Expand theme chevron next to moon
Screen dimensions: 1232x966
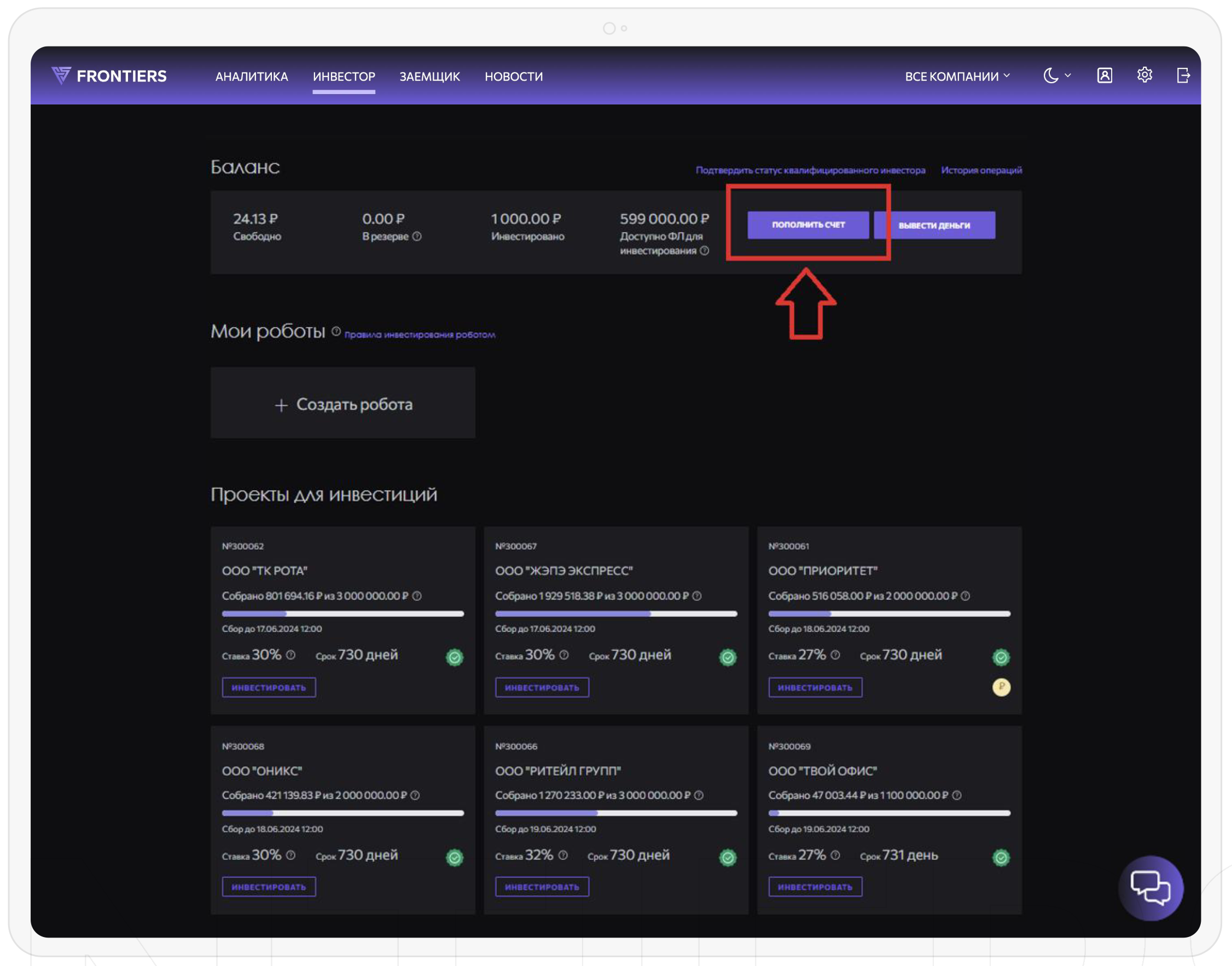[1067, 75]
